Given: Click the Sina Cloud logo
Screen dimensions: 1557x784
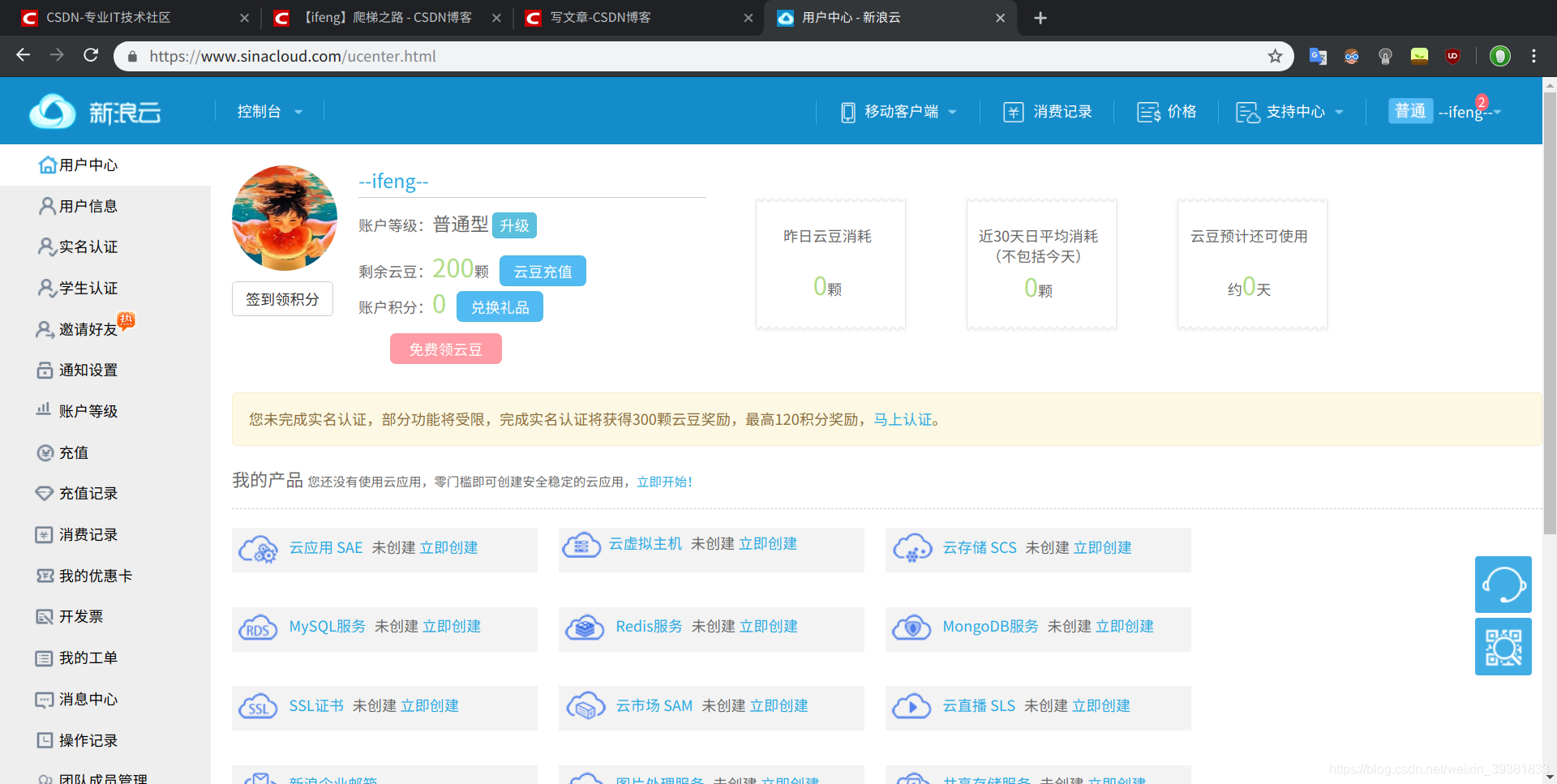Looking at the screenshot, I should coord(95,111).
